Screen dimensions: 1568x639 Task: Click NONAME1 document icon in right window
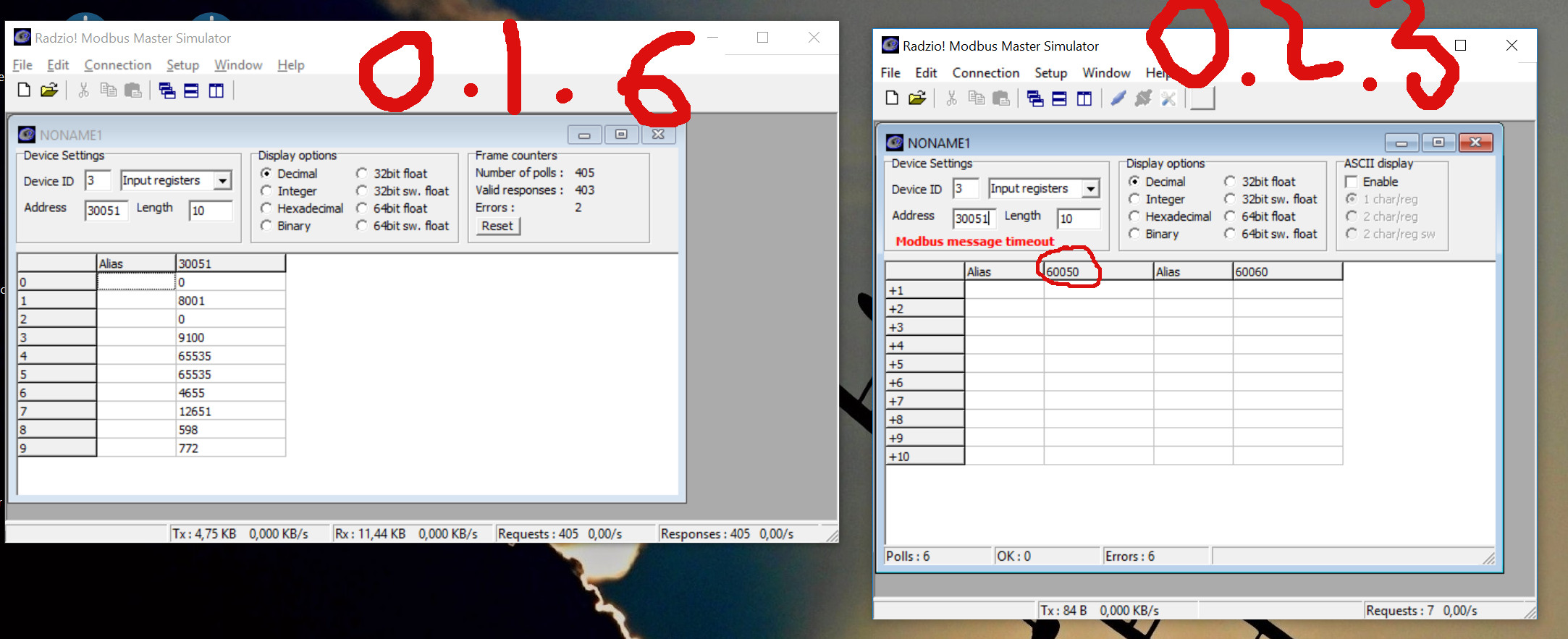pyautogui.click(x=895, y=143)
